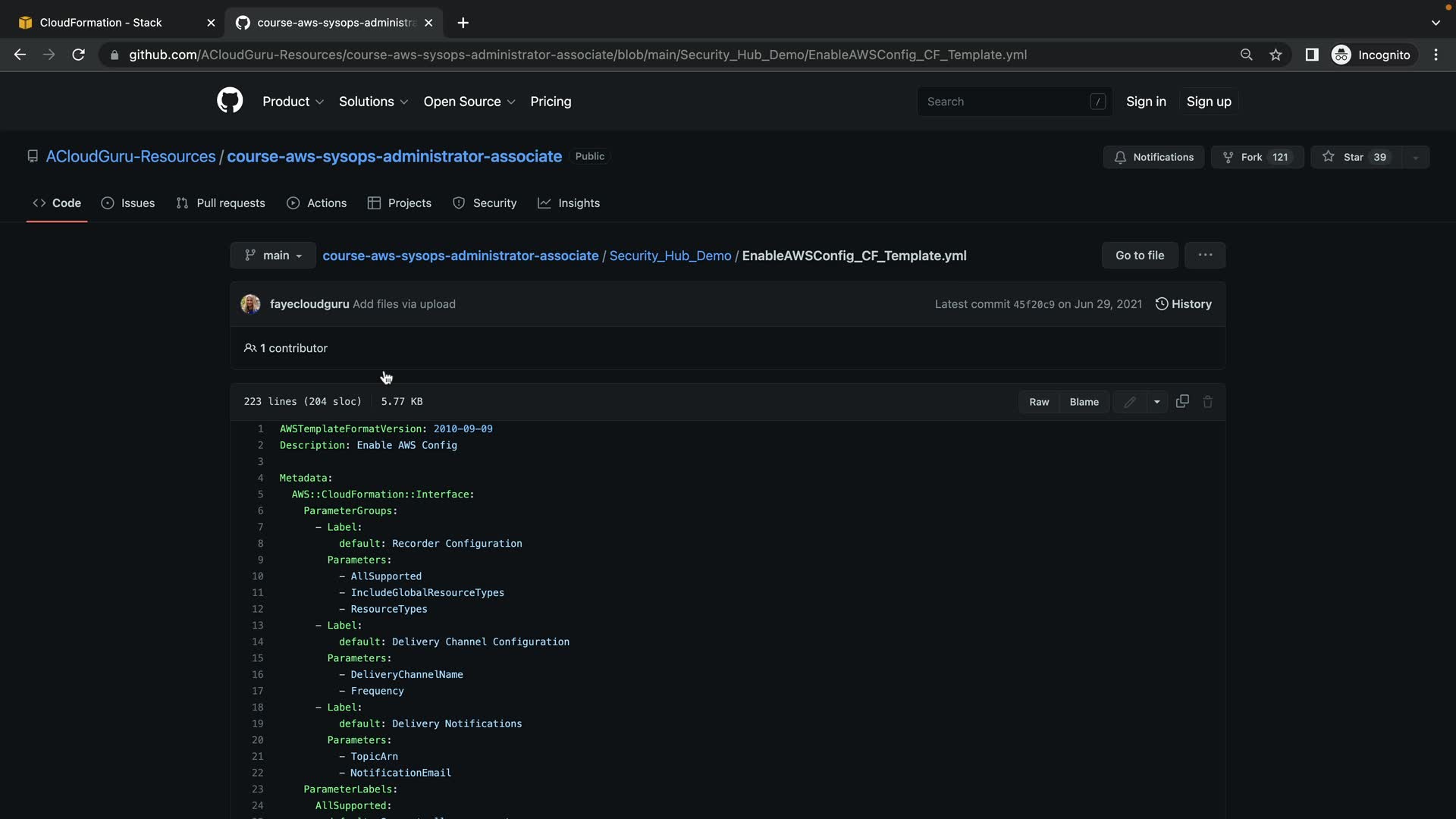Click fayecloudguru avatar image

[x=250, y=304]
